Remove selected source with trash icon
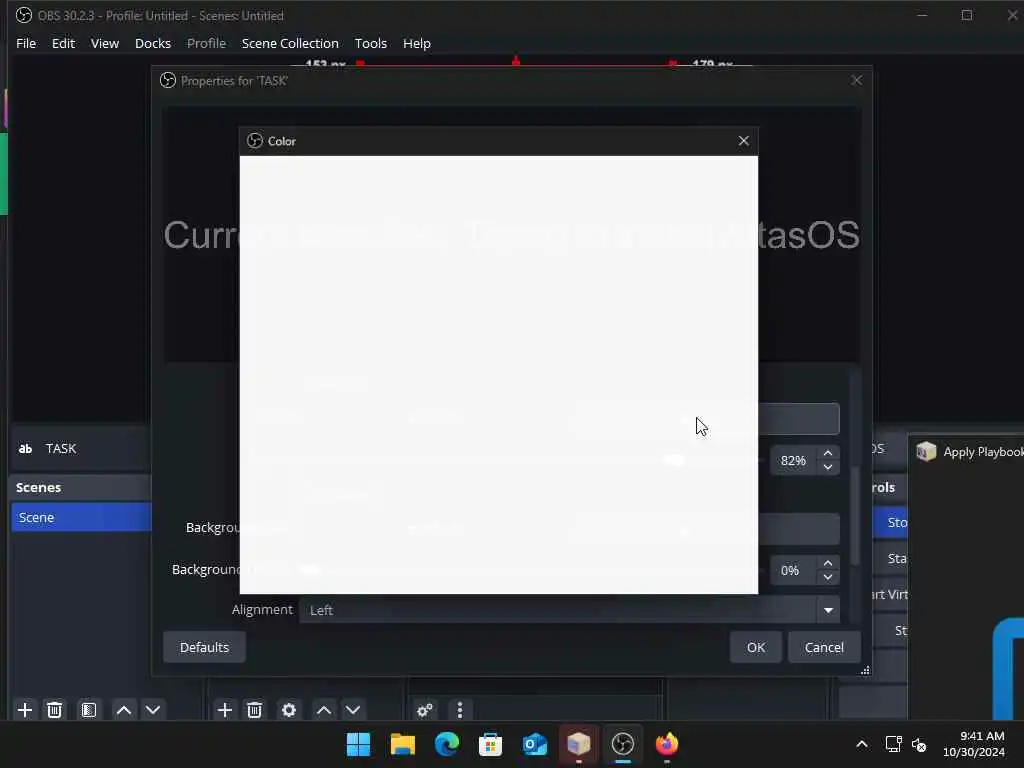Viewport: 1024px width, 768px height. 255,710
